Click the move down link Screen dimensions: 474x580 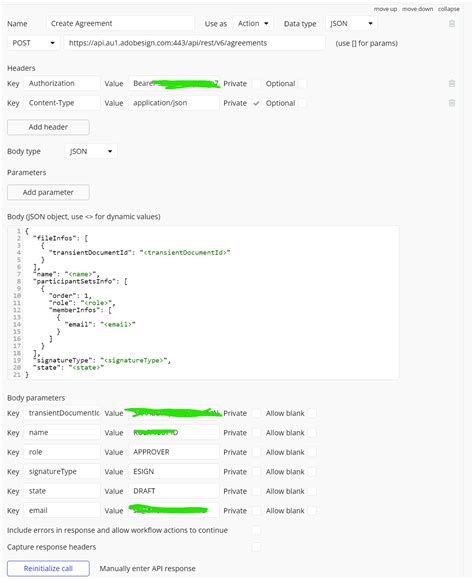(417, 9)
